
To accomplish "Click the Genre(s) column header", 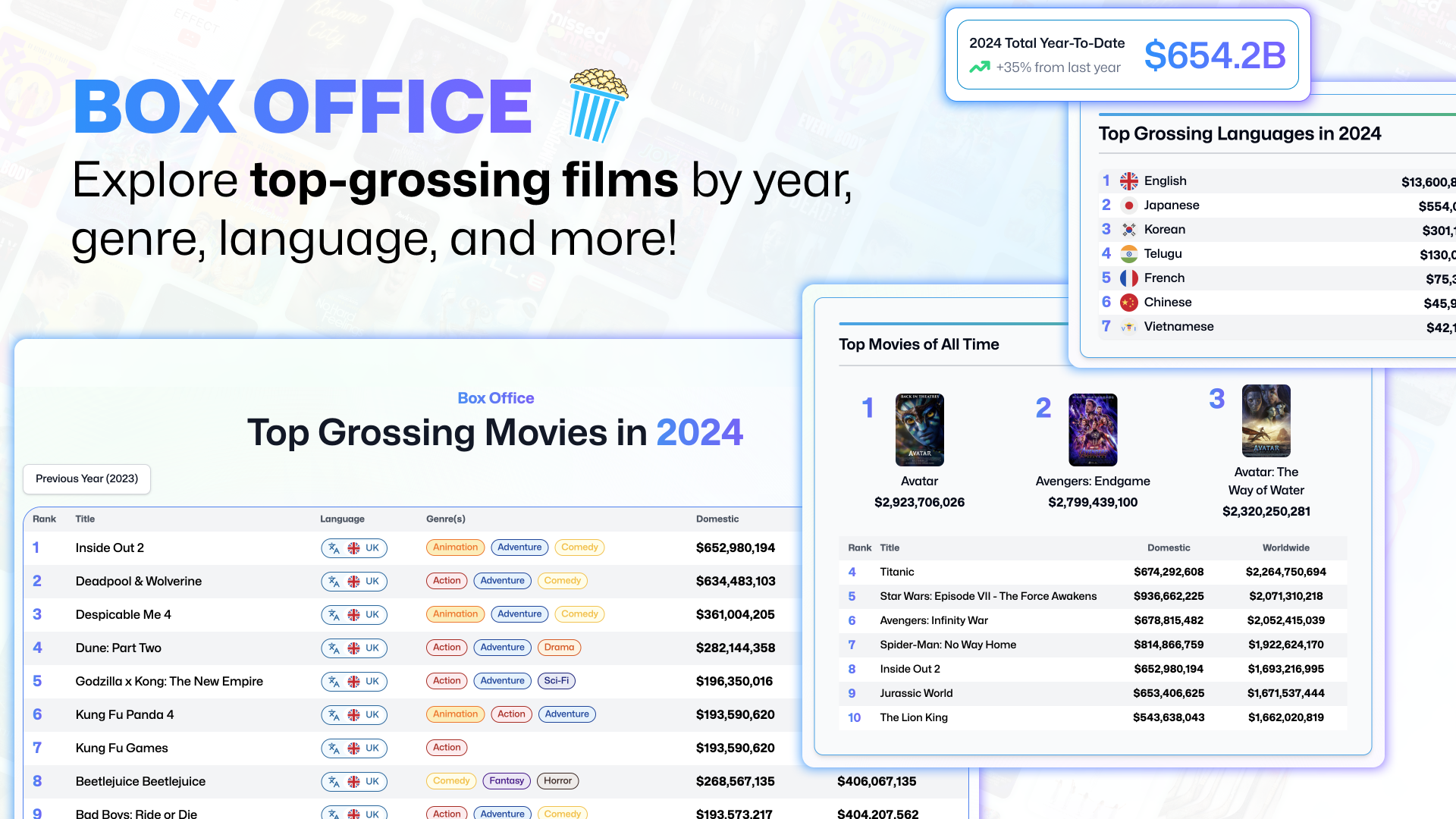I will 446,519.
